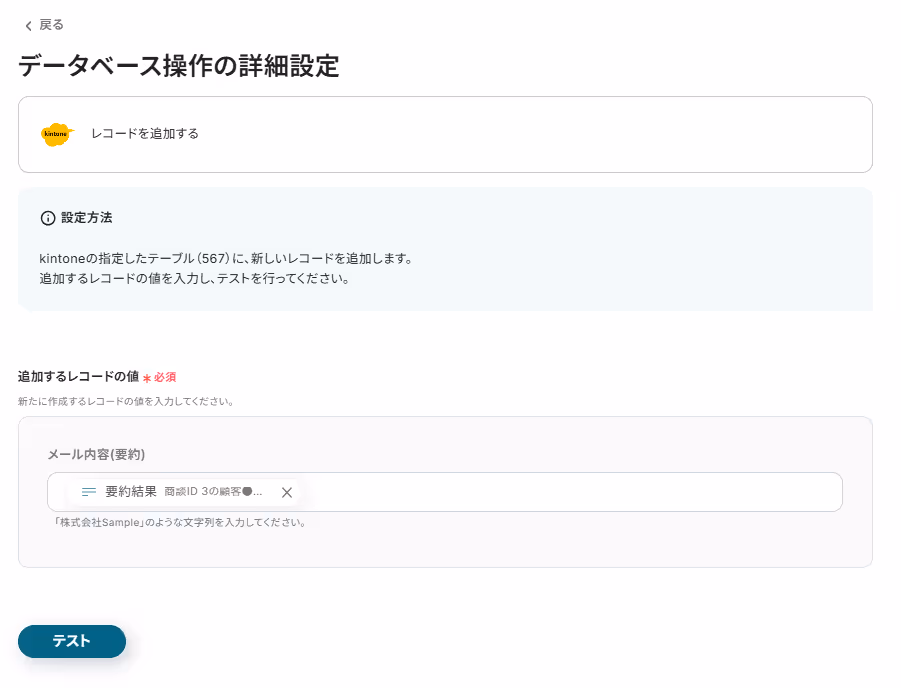Select the 要約結果 value chip
Viewport: 901px width, 688px height.
click(183, 492)
